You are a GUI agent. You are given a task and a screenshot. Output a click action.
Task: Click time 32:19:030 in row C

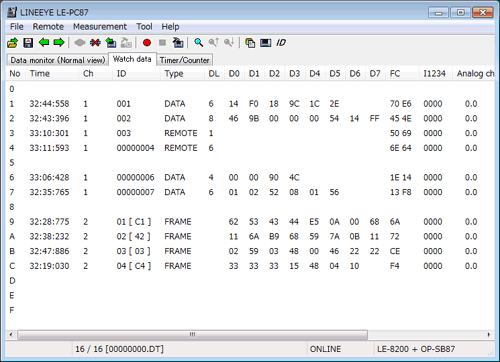pos(49,266)
